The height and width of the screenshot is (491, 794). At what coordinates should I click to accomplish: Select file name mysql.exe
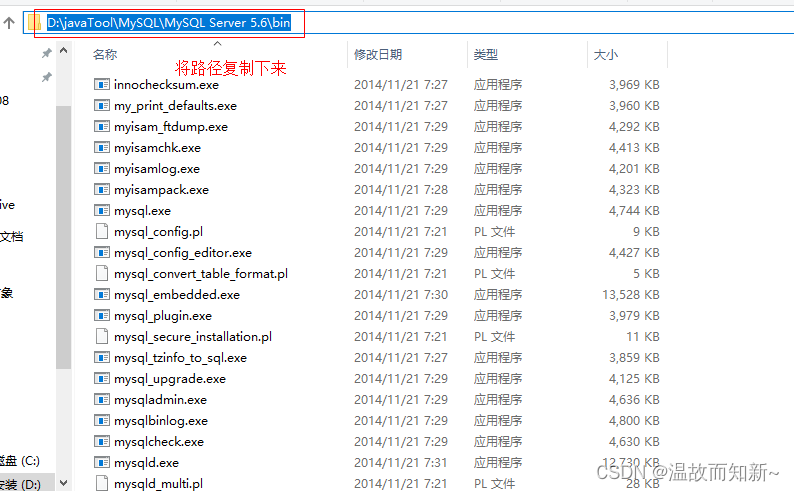143,211
